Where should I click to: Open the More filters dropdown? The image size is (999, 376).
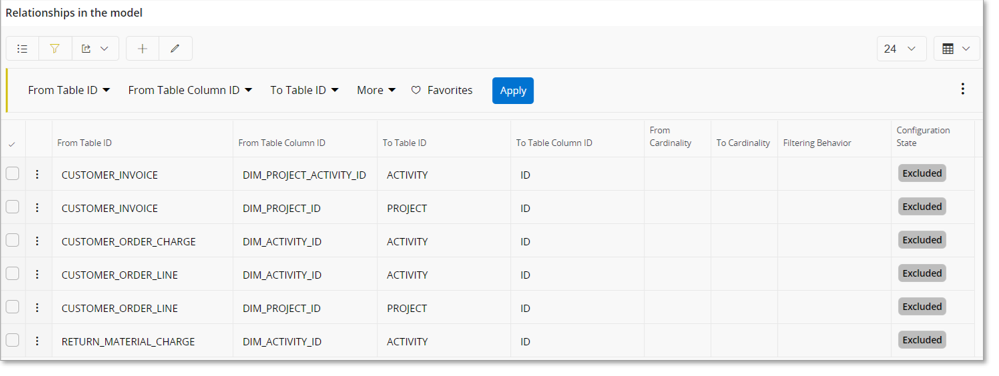click(x=376, y=90)
